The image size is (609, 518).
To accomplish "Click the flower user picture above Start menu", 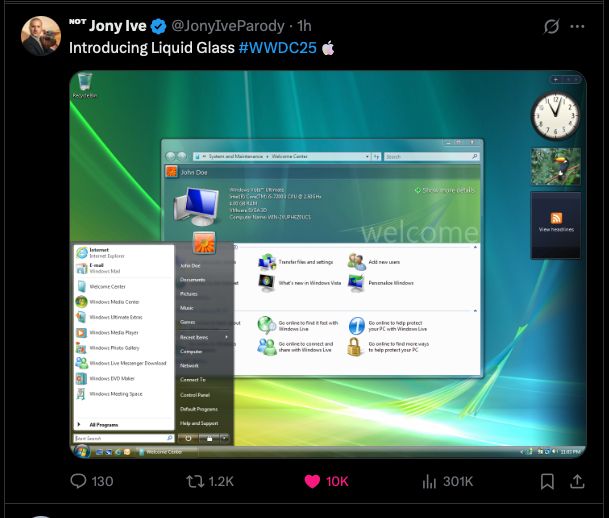I will click(x=204, y=243).
